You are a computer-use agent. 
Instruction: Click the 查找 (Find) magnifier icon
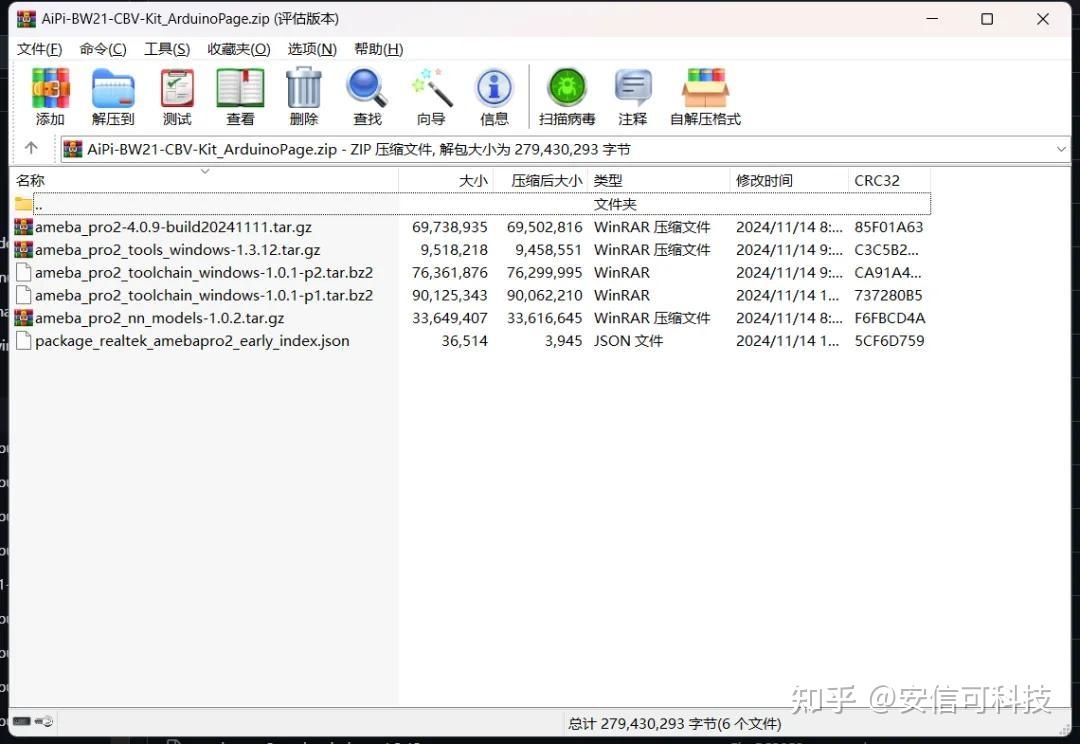[366, 87]
